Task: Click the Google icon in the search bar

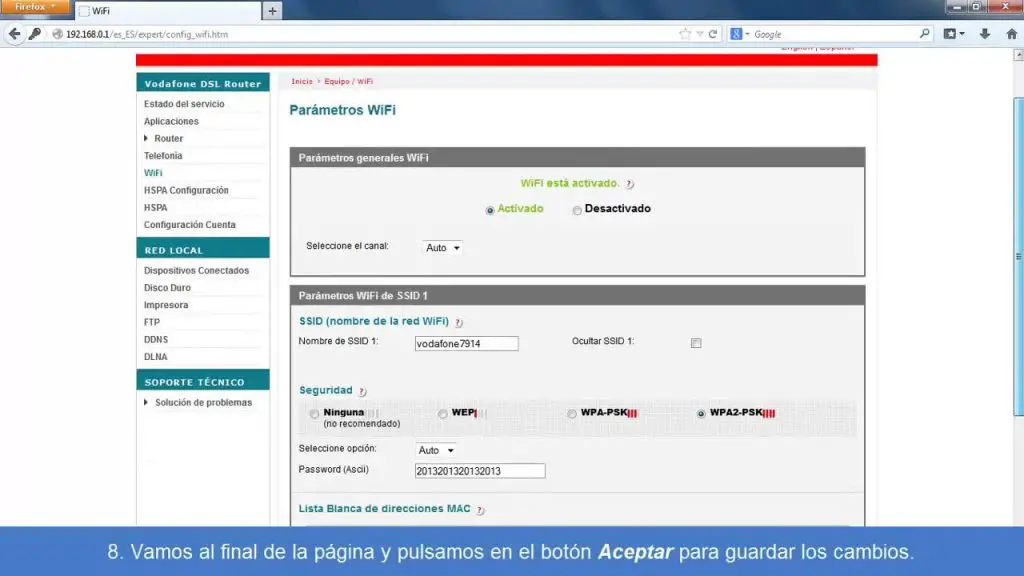Action: coord(736,33)
